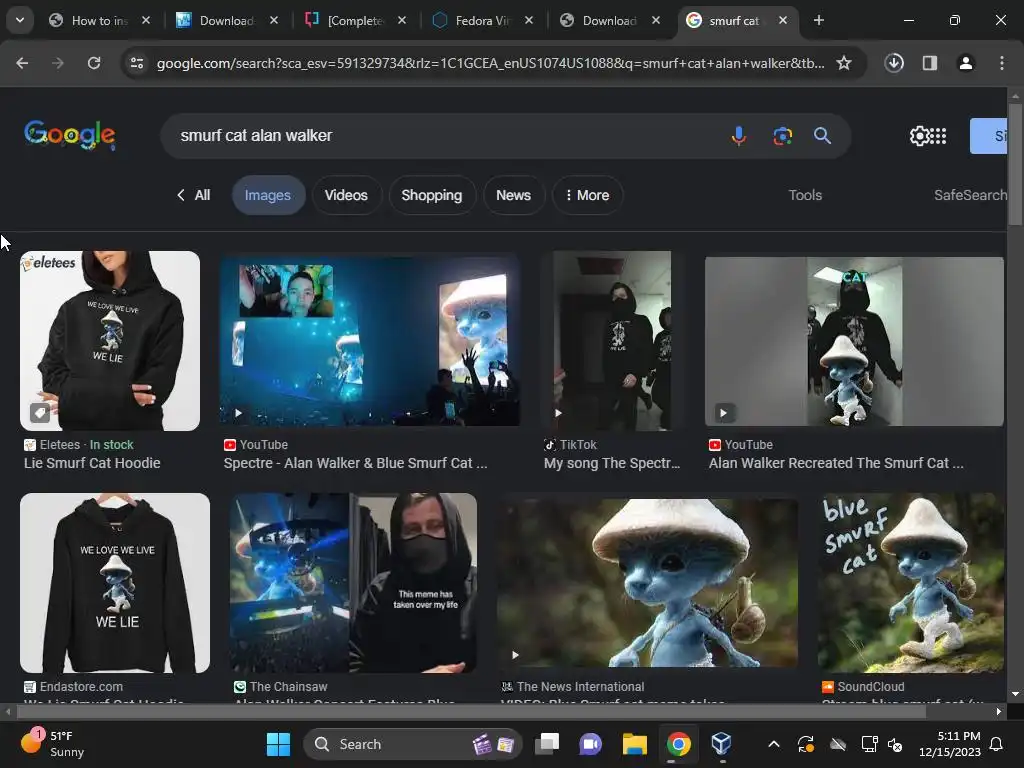This screenshot has height=768, width=1024.
Task: Switch to the first 'Download' tab
Action: click(x=227, y=20)
